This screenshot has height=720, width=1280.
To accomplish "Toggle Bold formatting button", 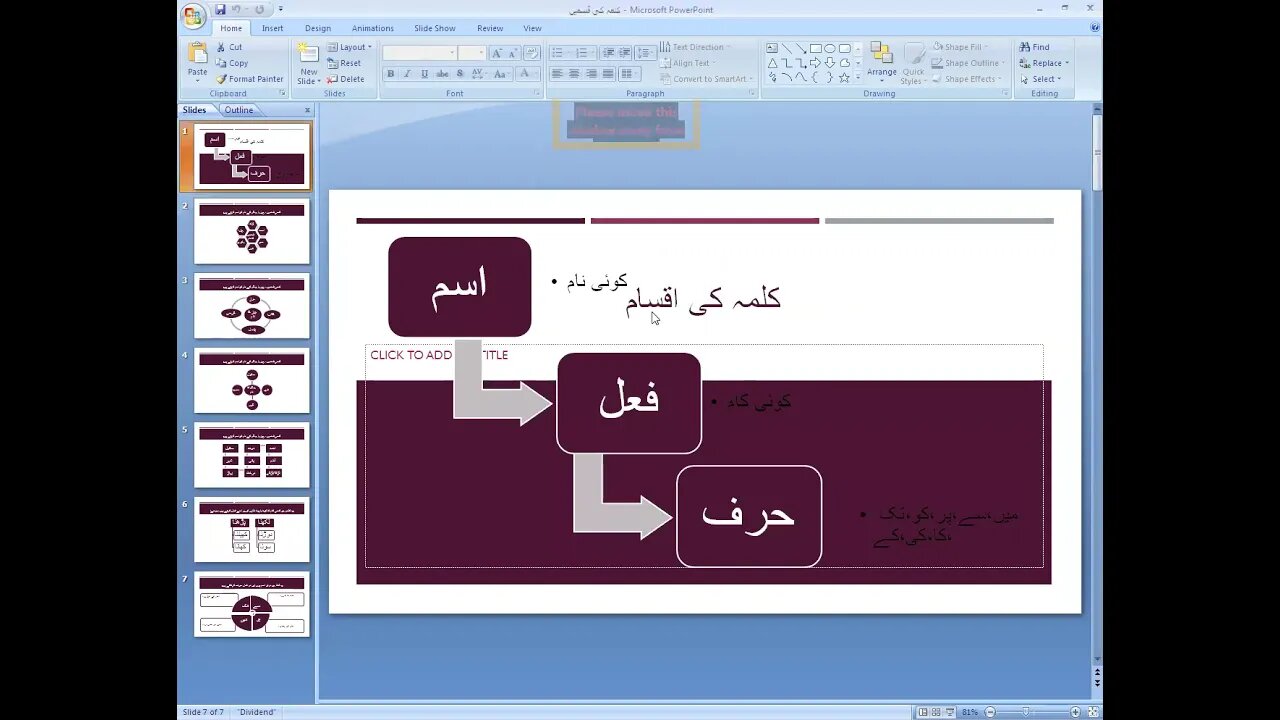I will (390, 74).
